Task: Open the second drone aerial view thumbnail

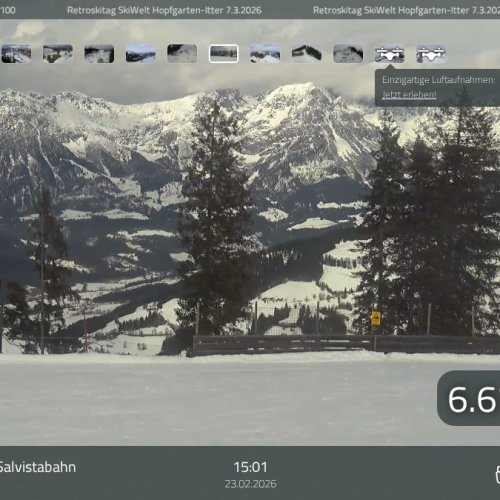Action: coord(431,54)
